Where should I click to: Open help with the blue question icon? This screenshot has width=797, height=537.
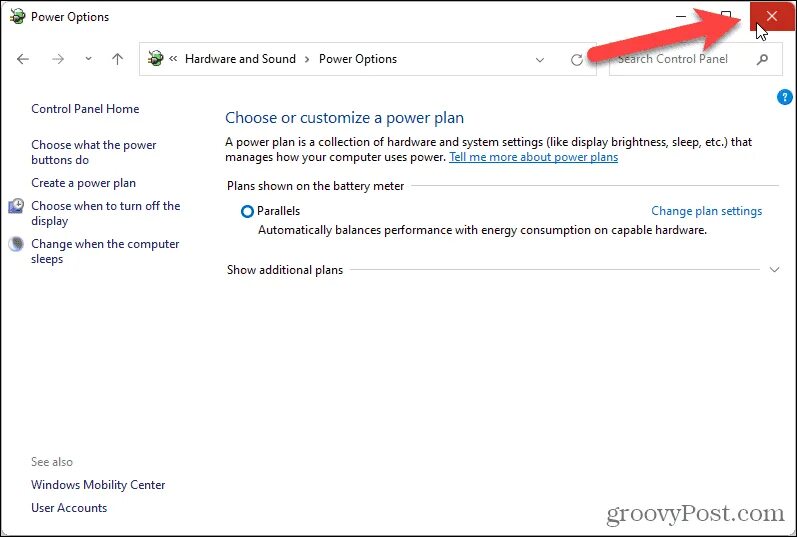[784, 97]
